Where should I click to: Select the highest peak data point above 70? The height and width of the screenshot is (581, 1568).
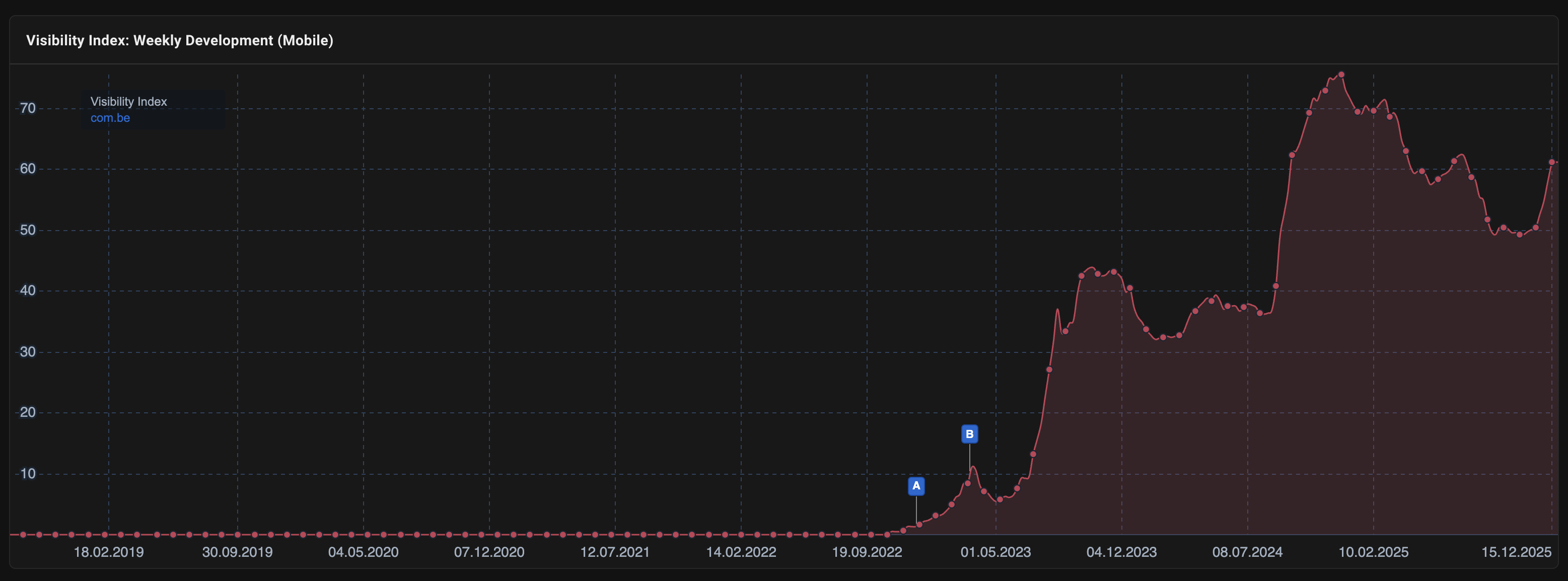pos(1341,75)
